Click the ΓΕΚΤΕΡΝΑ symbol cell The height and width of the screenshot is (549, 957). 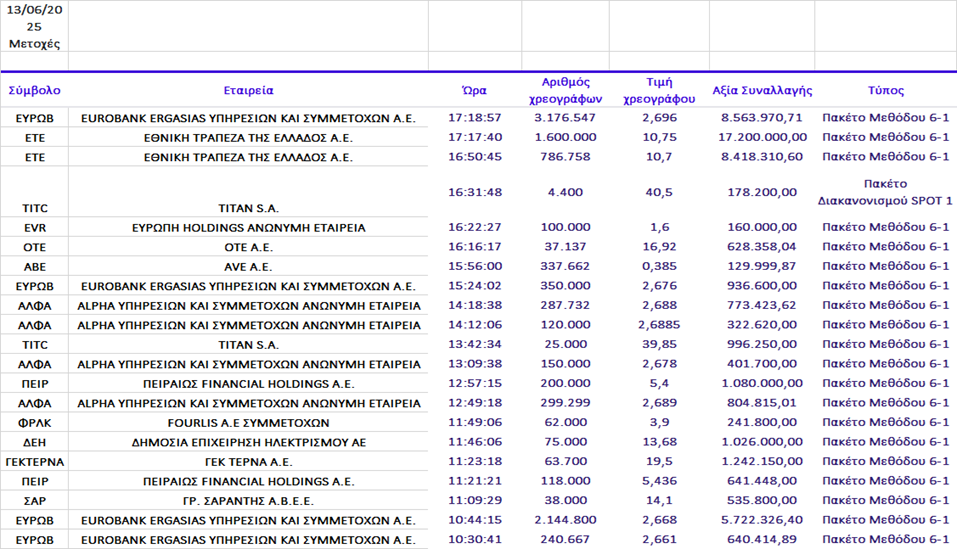pyautogui.click(x=34, y=462)
